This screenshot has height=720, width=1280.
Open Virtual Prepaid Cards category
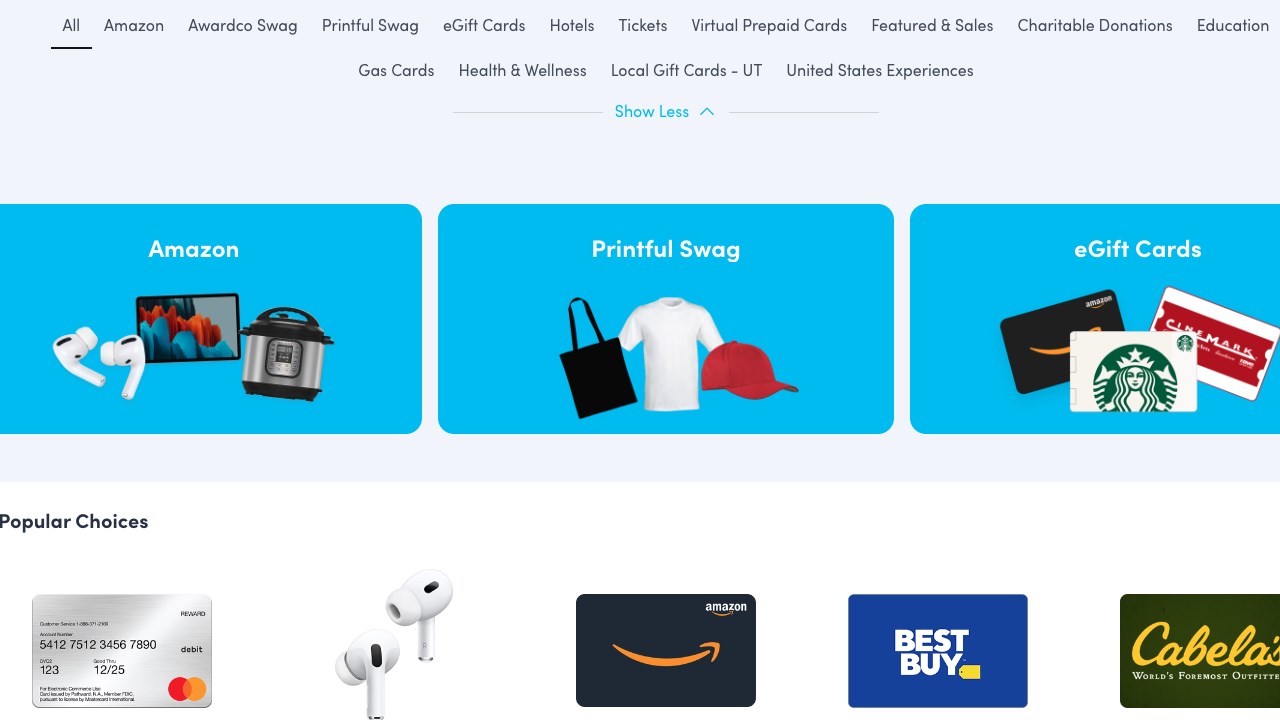[x=769, y=25]
